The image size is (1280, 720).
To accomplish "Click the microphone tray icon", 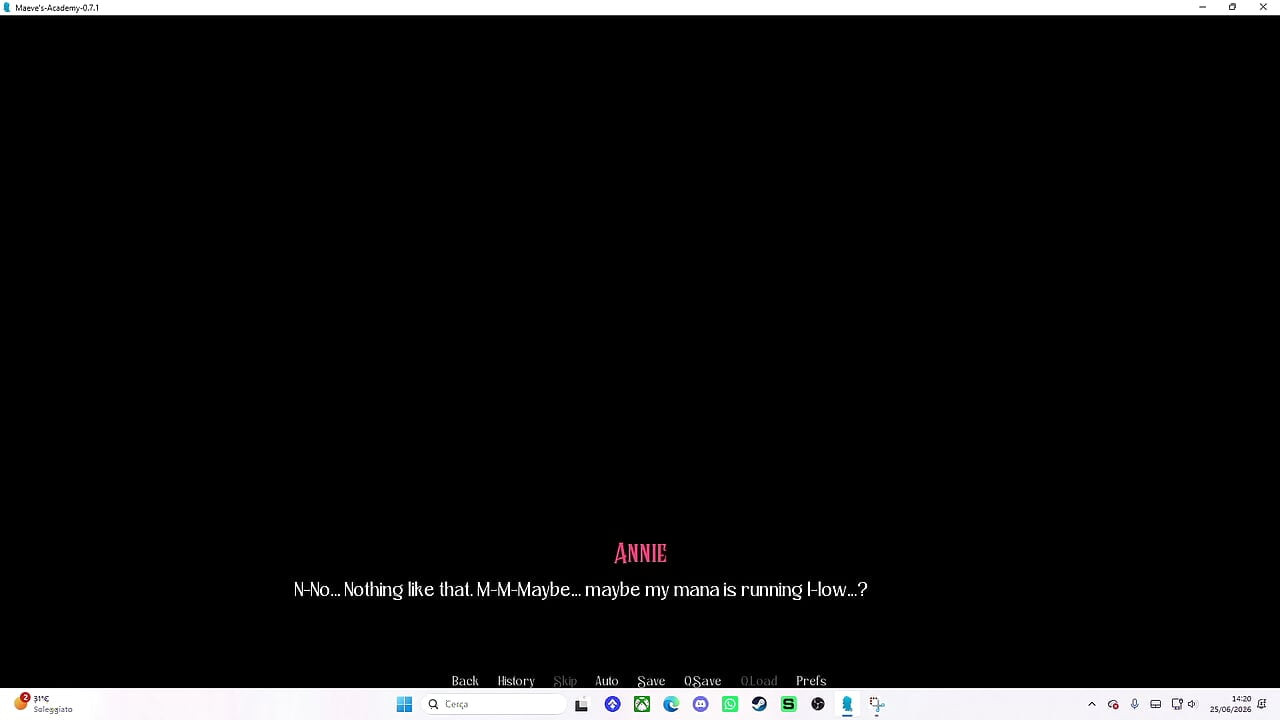I will [1134, 704].
